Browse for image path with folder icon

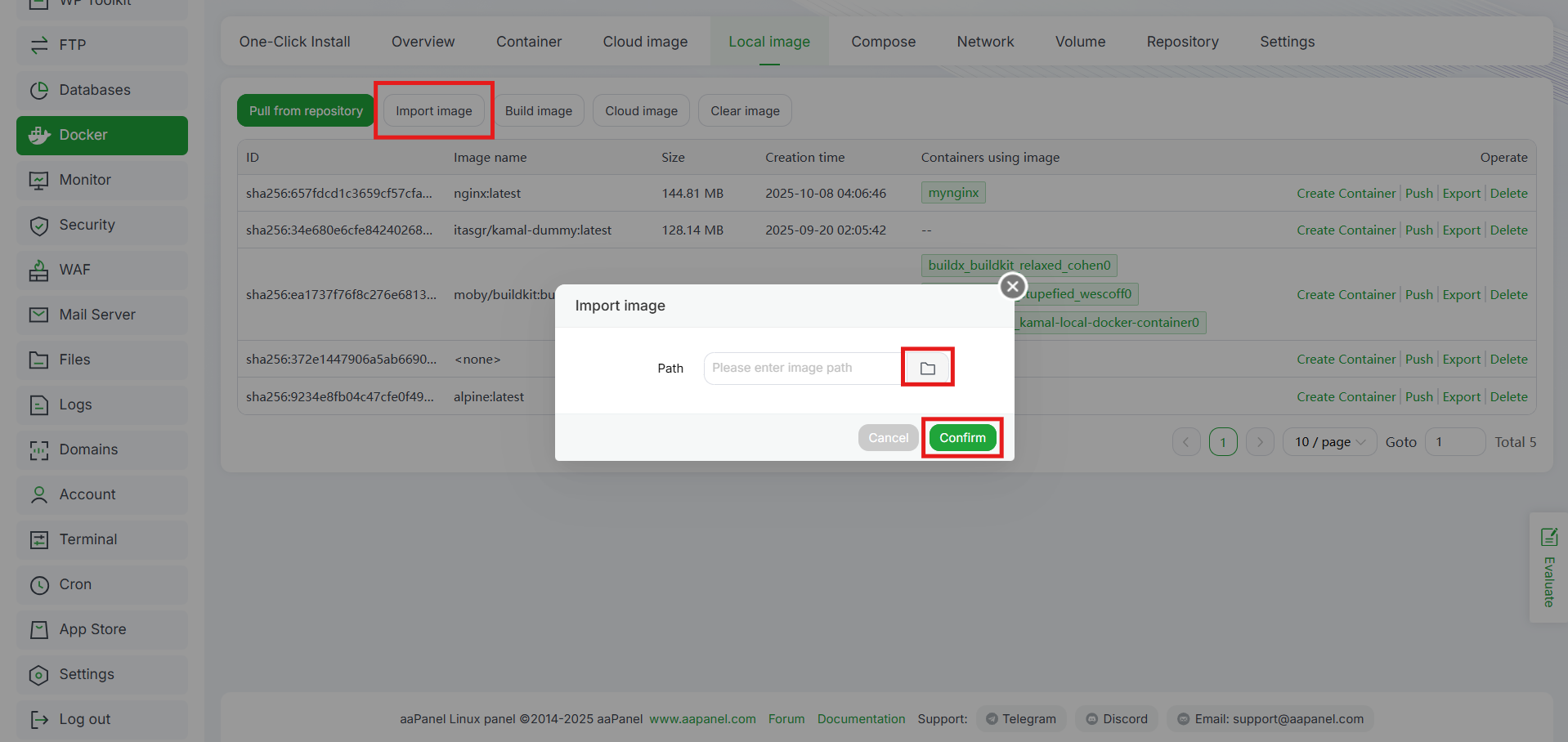point(927,368)
